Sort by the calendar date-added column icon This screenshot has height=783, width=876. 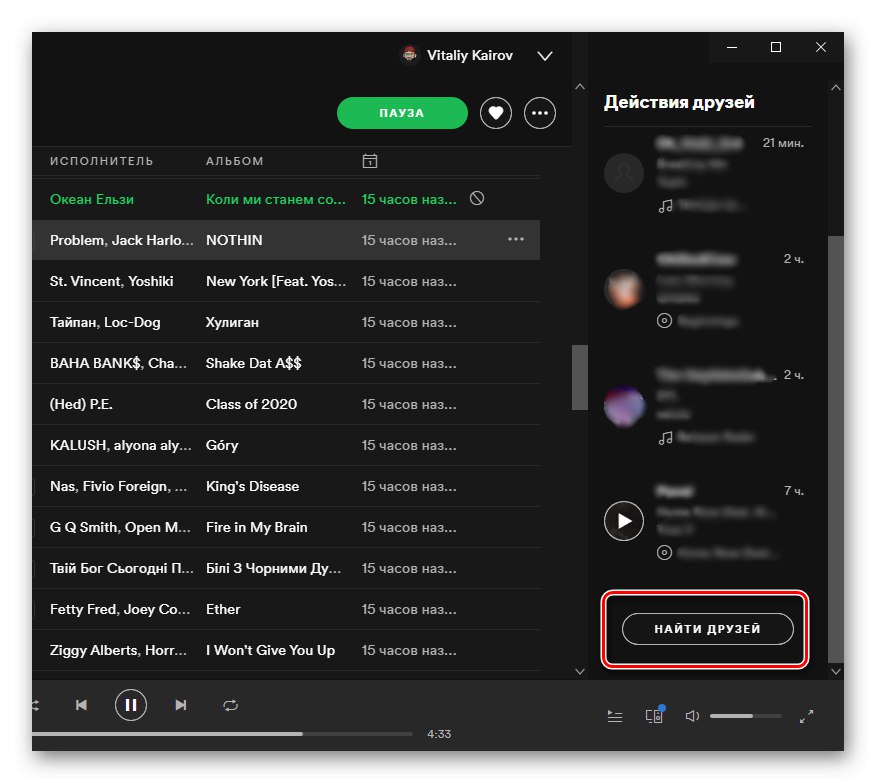[x=370, y=161]
